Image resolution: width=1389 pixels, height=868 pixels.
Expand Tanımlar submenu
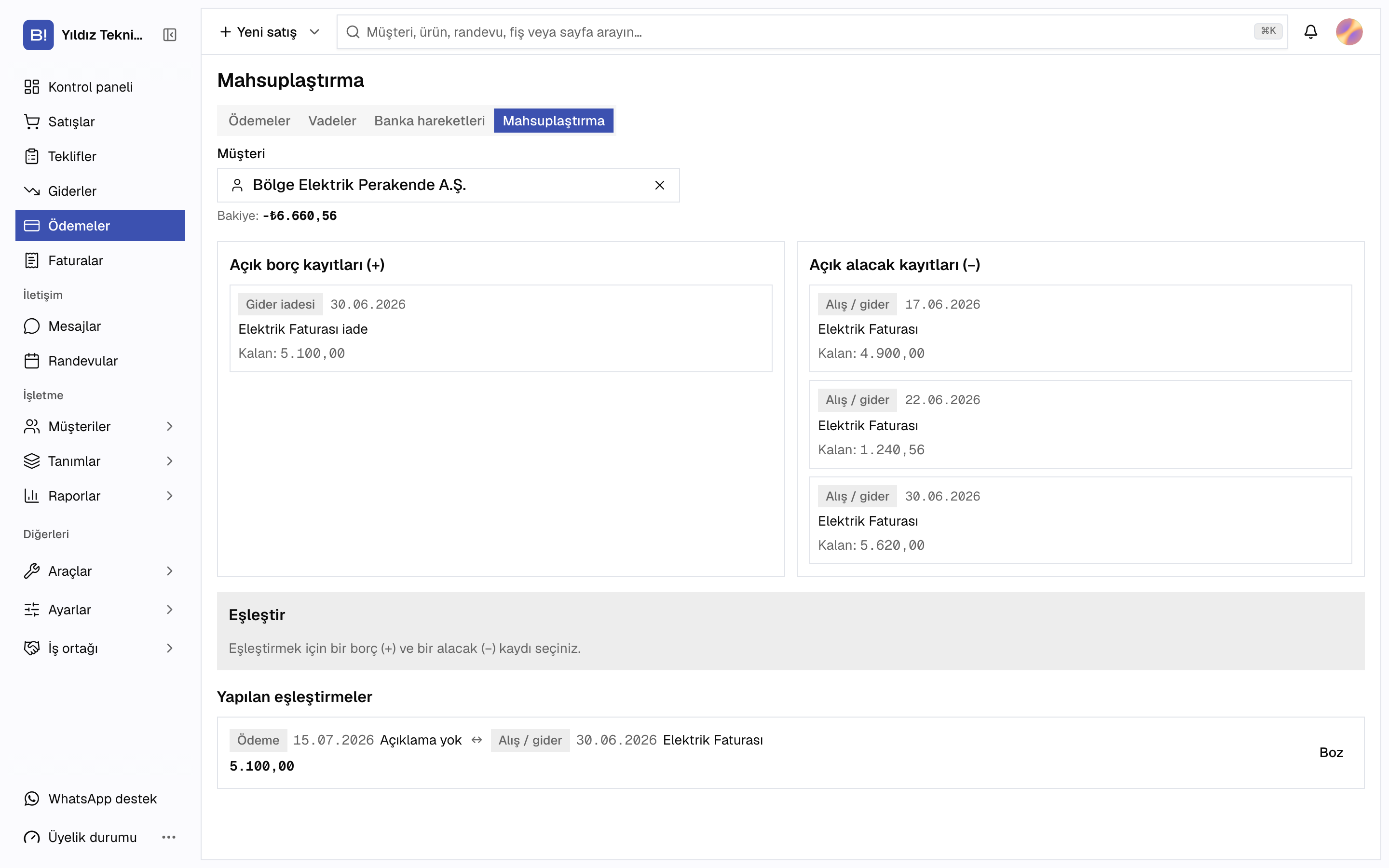(x=169, y=461)
